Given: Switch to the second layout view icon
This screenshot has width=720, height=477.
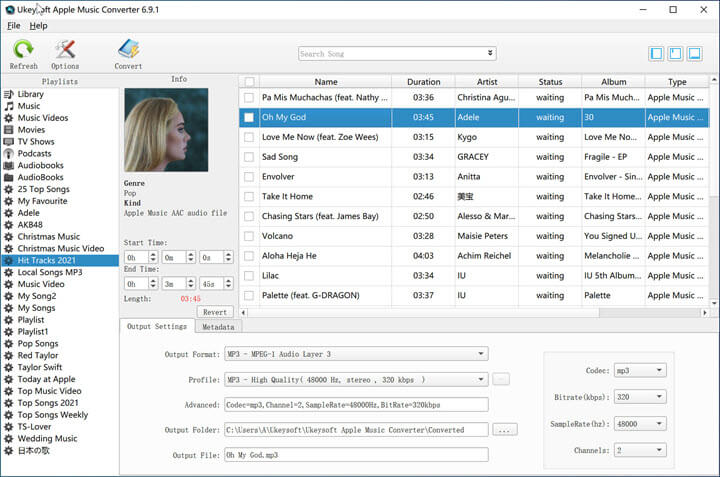Looking at the screenshot, I should coord(677,53).
